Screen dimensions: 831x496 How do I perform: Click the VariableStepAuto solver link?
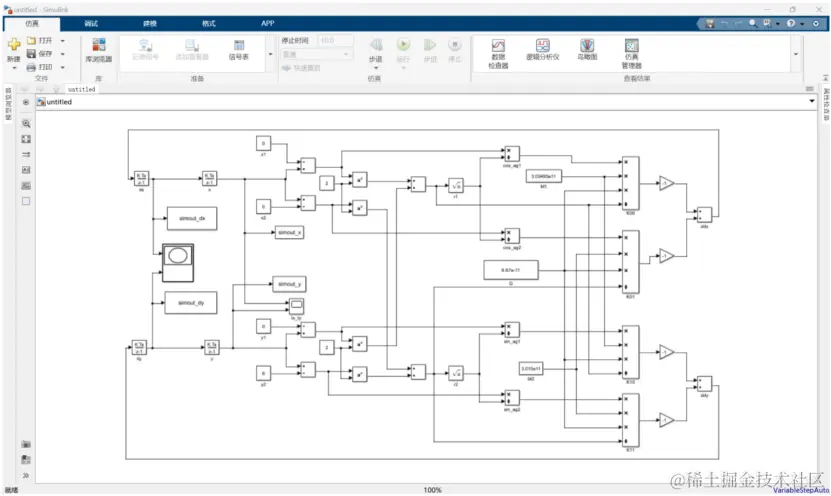click(x=800, y=490)
